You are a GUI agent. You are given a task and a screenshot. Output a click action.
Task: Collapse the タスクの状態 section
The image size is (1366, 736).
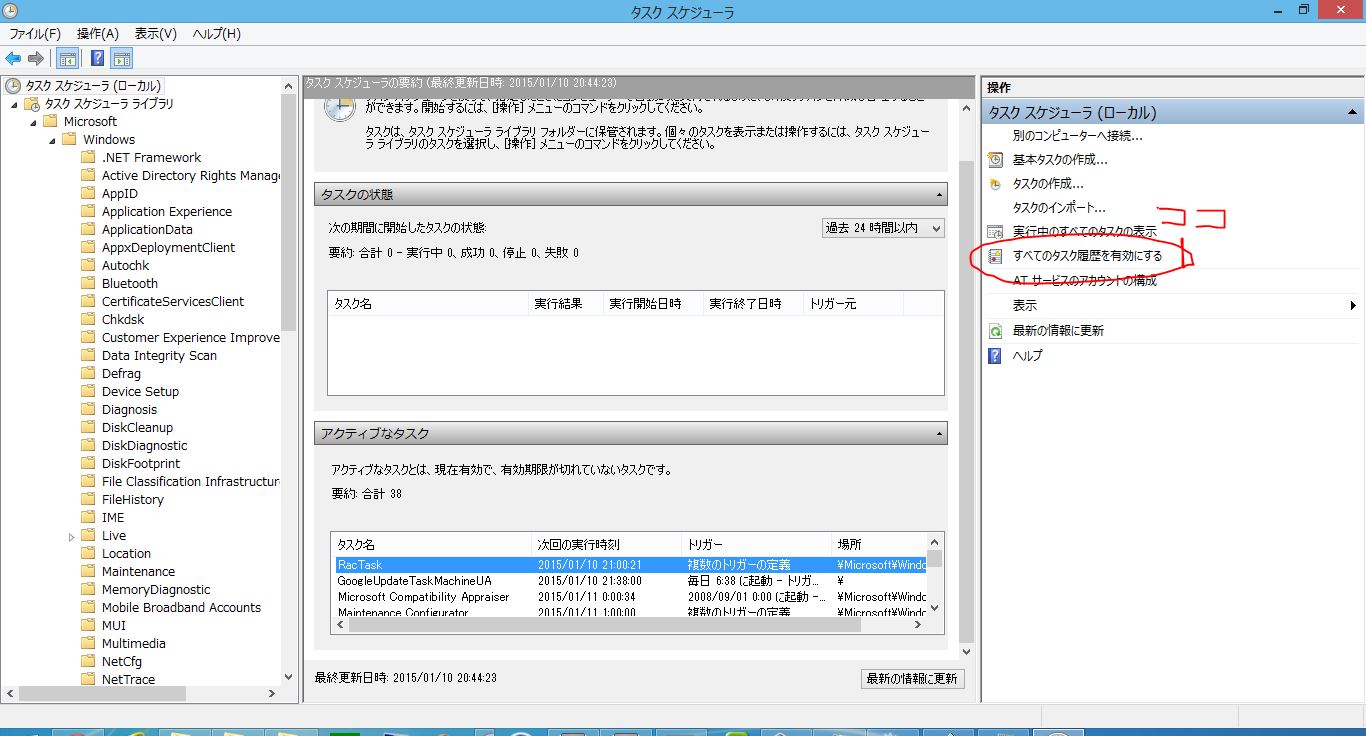940,195
